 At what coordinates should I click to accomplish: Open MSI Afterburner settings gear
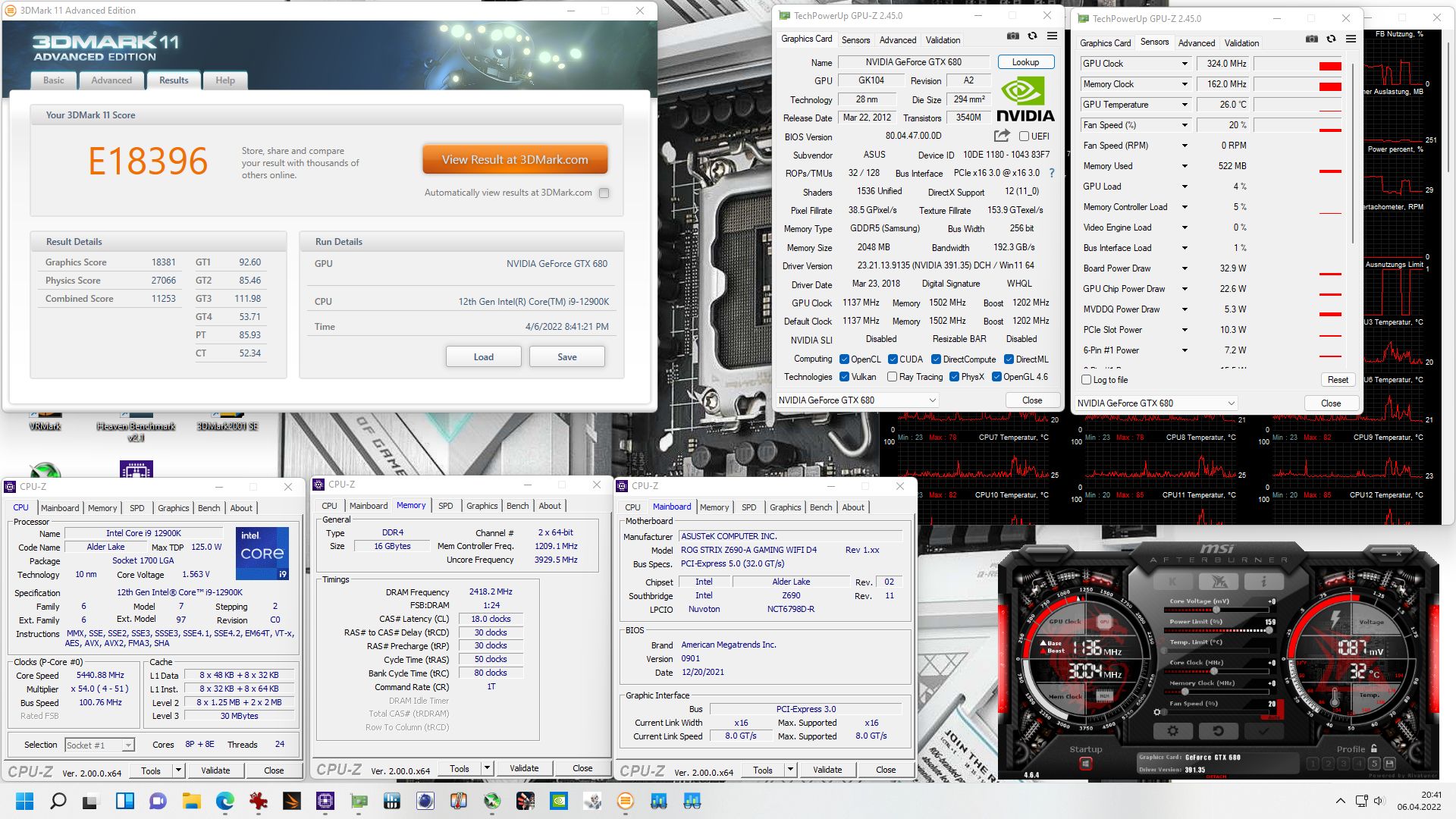[1172, 731]
